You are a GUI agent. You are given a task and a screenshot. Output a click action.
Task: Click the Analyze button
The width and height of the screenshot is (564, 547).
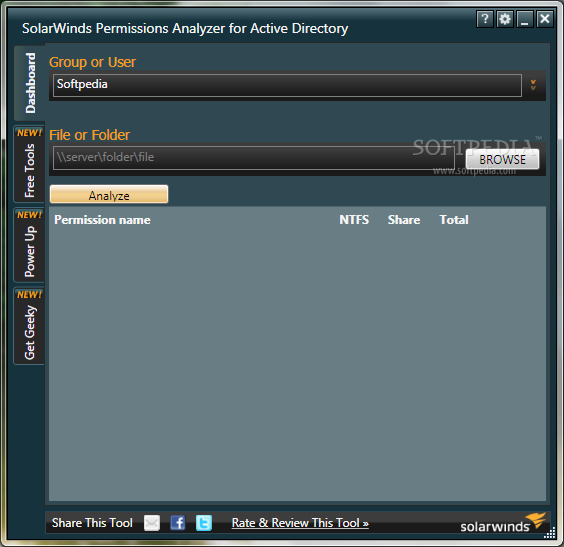point(109,195)
